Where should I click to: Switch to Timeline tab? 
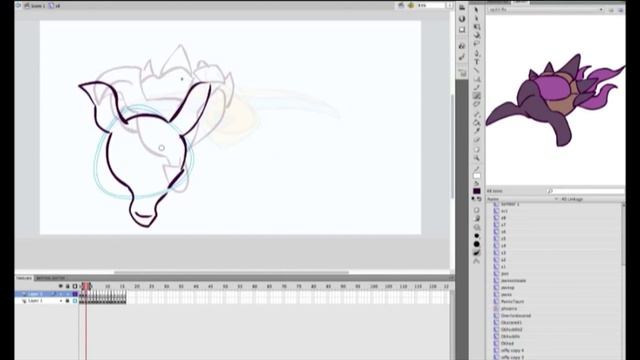click(24, 278)
